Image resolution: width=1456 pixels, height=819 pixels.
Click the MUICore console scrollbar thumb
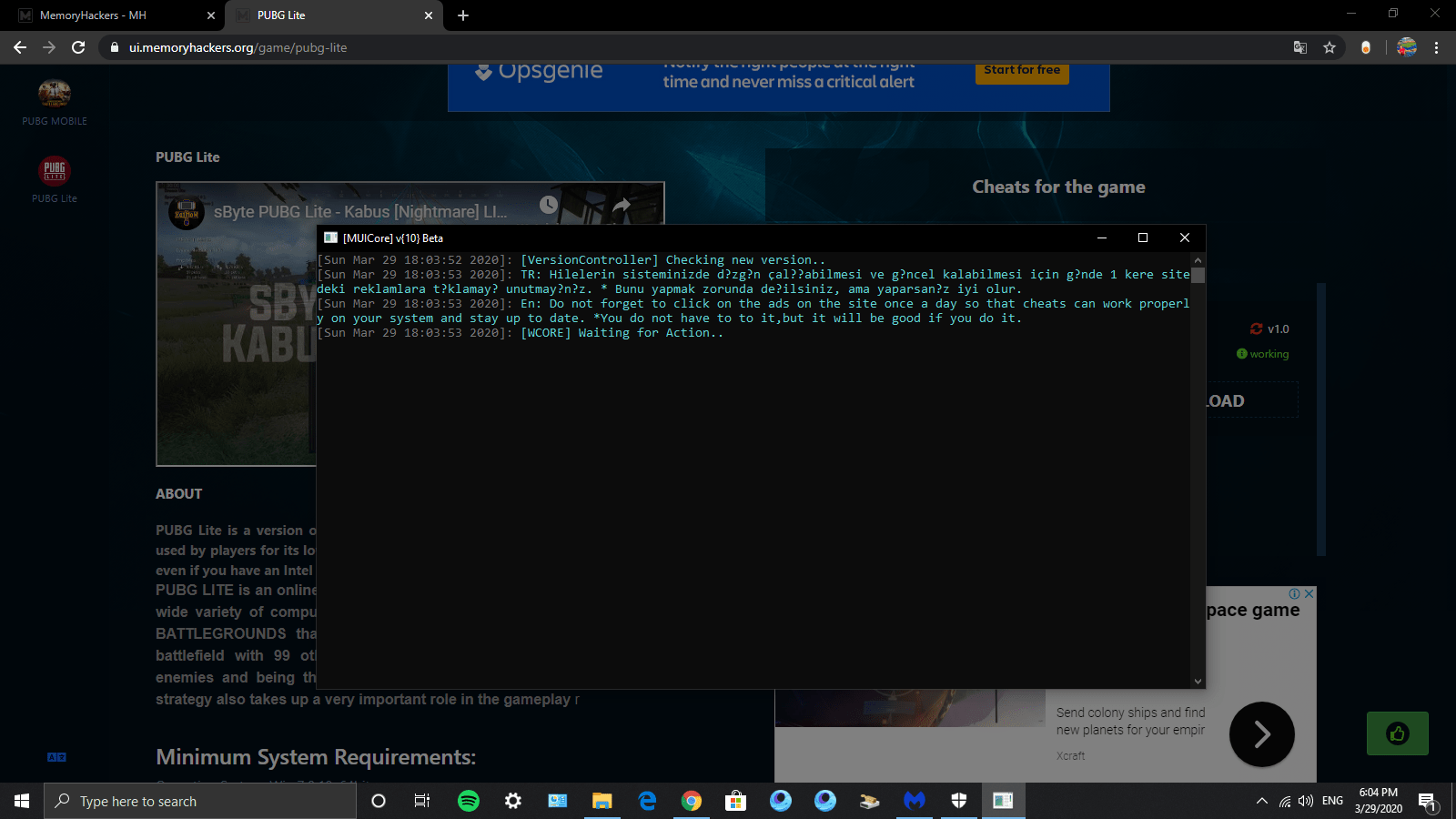[1198, 275]
